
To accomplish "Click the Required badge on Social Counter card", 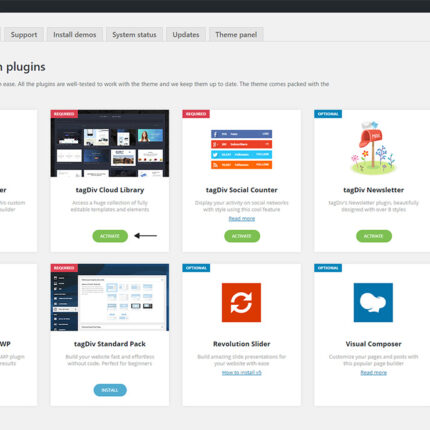I will [196, 114].
